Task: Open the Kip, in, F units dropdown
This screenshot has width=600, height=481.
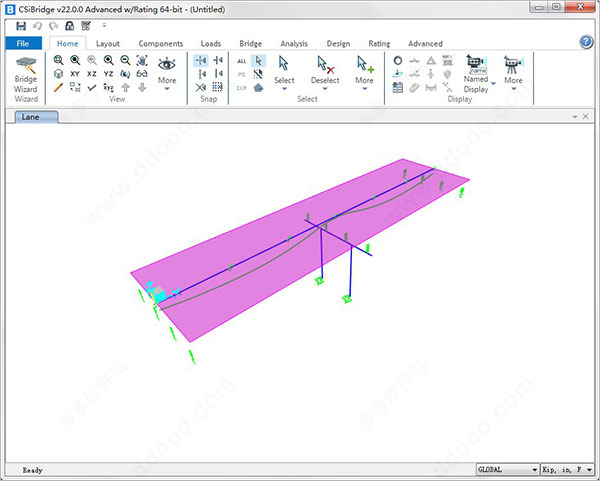Action: pos(567,469)
